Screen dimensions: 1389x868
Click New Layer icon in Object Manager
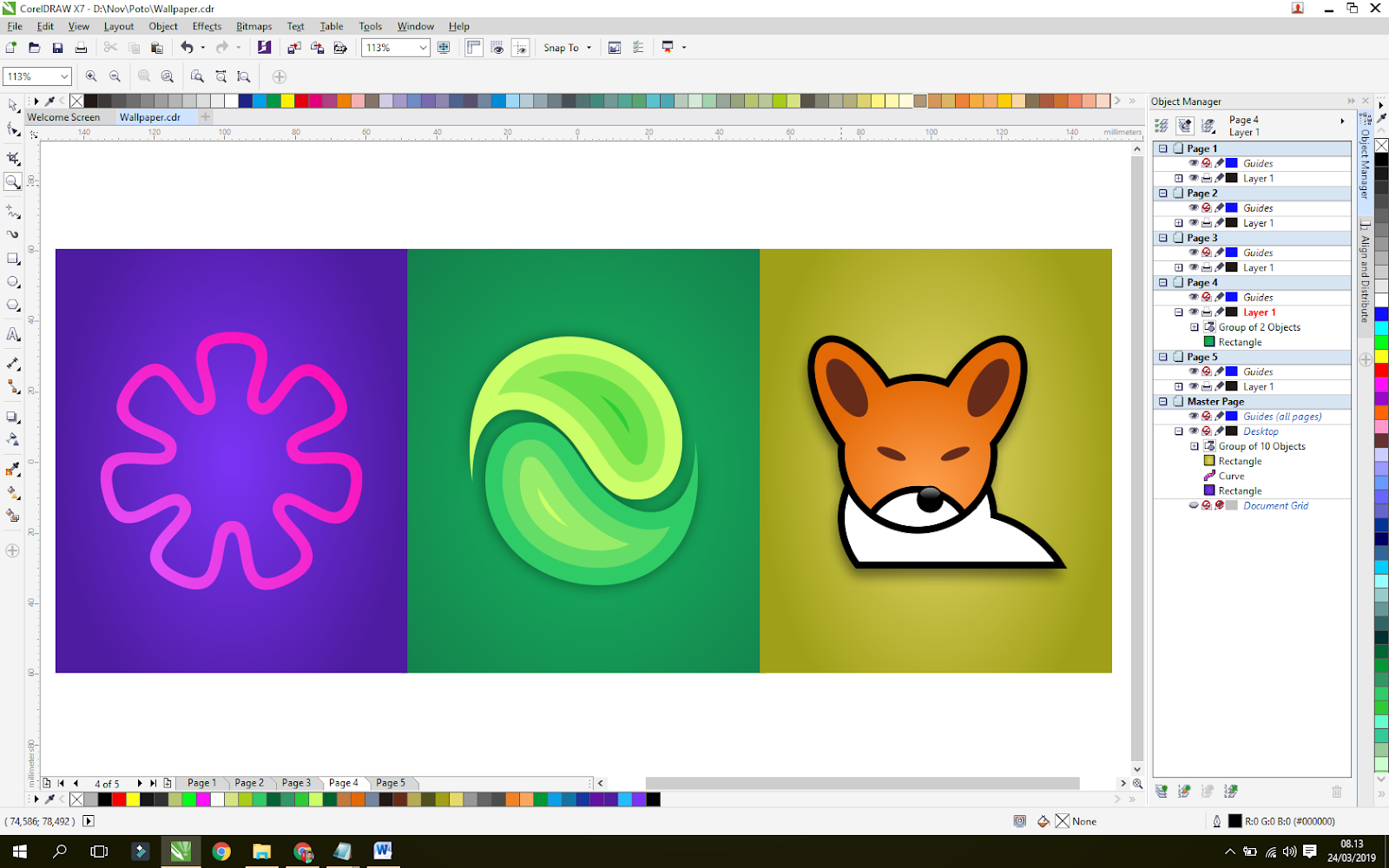click(1162, 791)
